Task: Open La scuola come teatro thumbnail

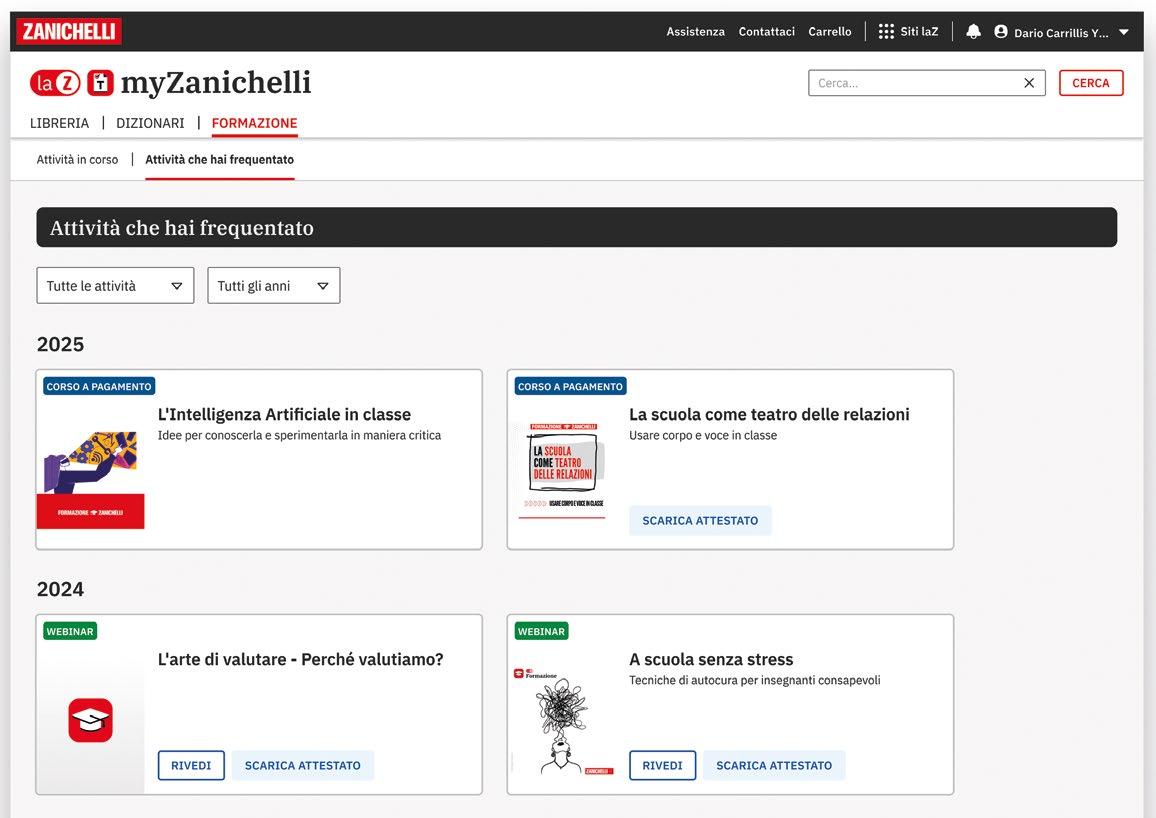Action: (x=562, y=471)
